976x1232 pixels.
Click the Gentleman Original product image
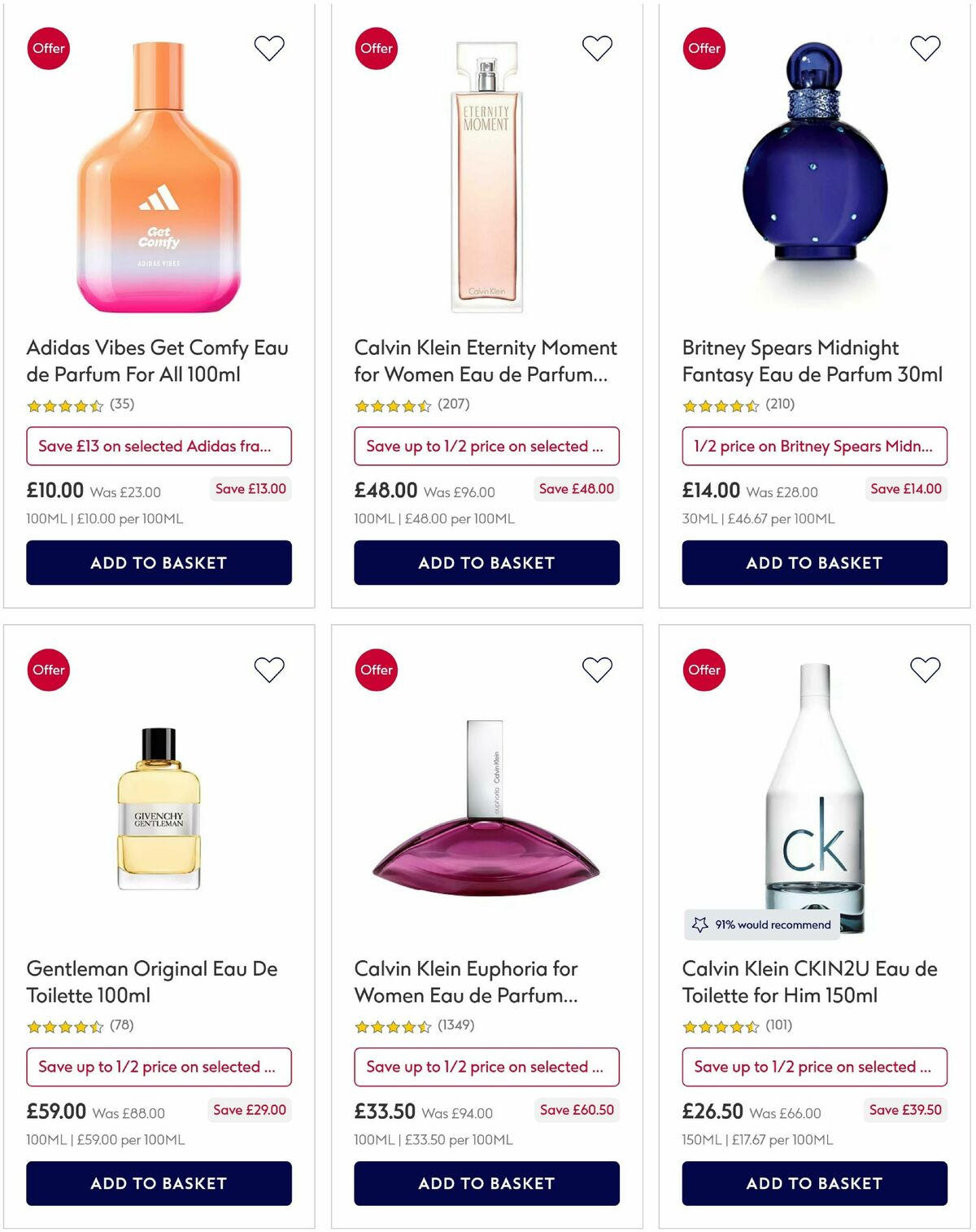[x=159, y=814]
